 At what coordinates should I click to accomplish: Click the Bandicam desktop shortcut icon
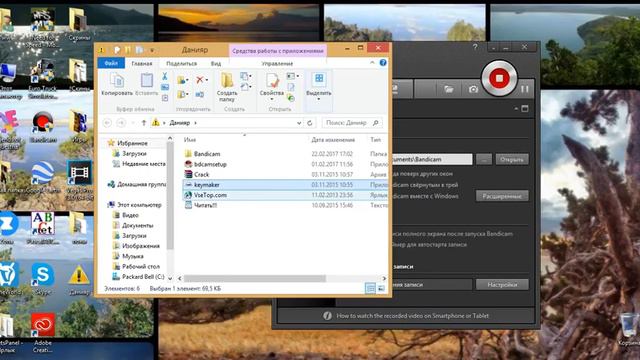(x=43, y=122)
